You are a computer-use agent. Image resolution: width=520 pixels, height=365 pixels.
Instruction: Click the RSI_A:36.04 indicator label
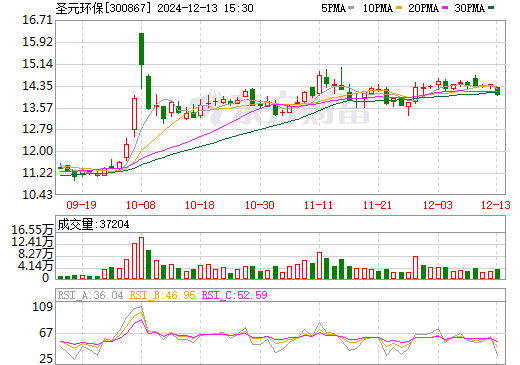tap(90, 295)
